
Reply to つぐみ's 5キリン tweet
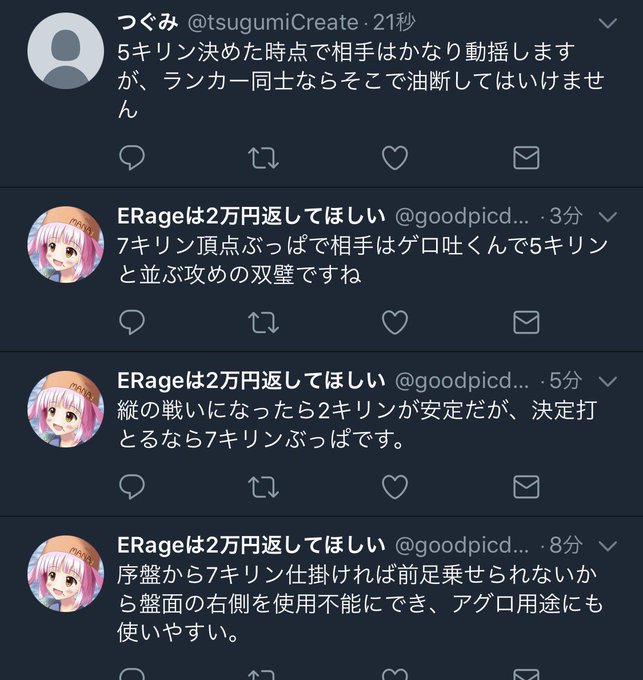[x=132, y=157]
